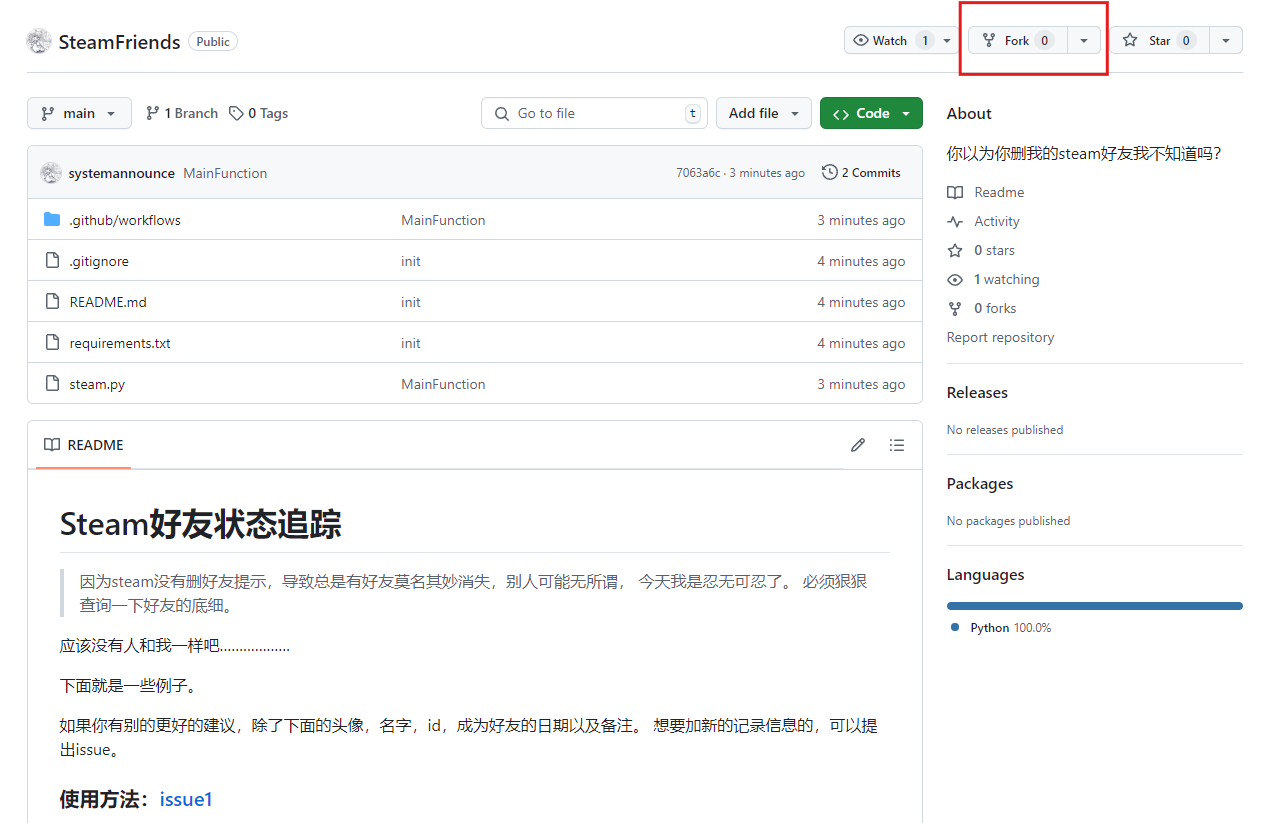Expand the Add file dropdown

coord(764,113)
